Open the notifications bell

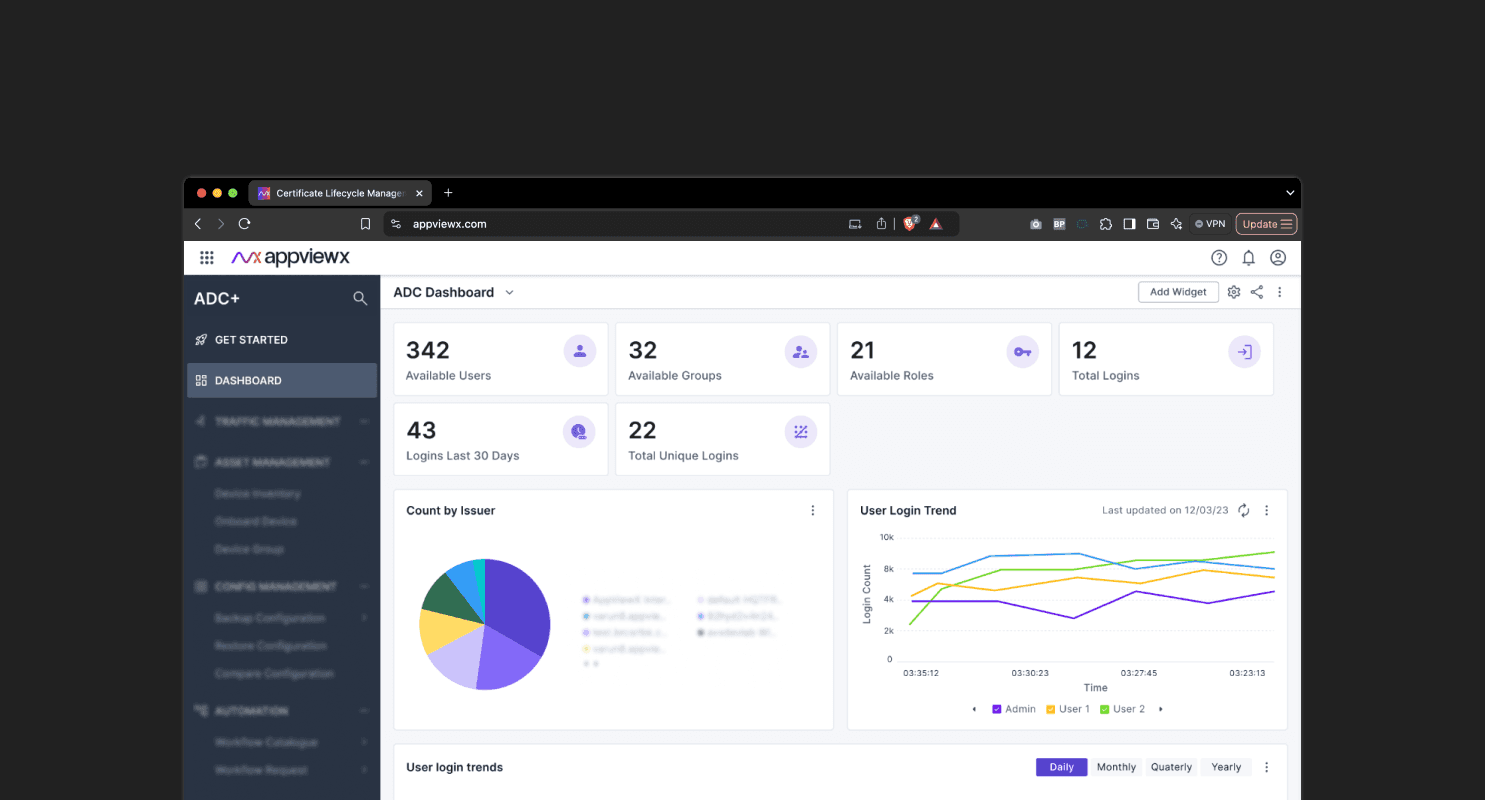point(1248,258)
